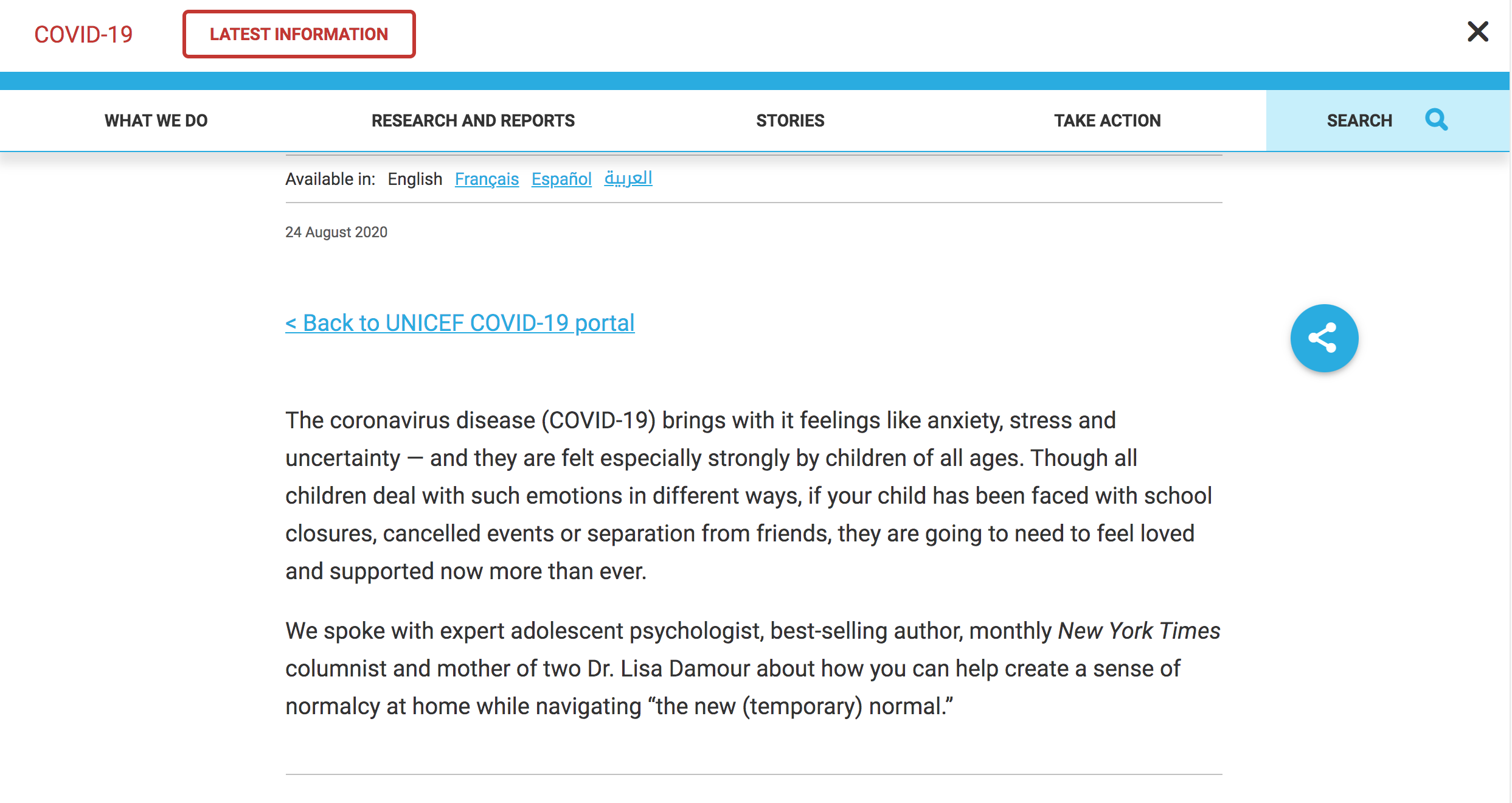This screenshot has height=803, width=1512.
Task: Close the COVID-19 banner with the X
Action: pyautogui.click(x=1477, y=32)
